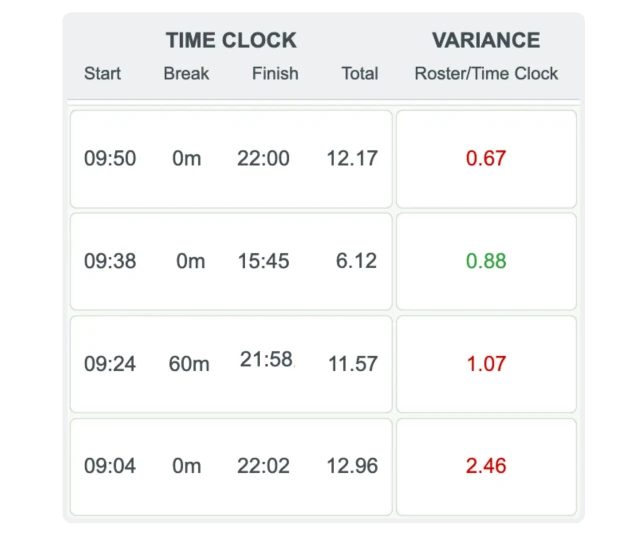640x538 pixels.
Task: Click the Finish column header
Action: 275,73
